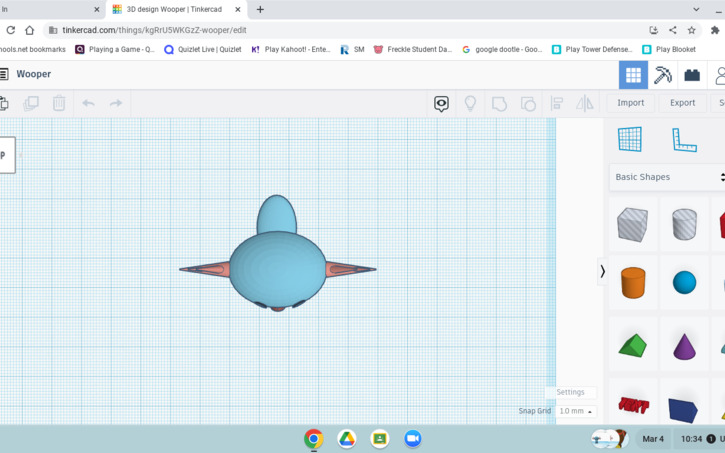Viewport: 725px width, 453px height.
Task: Open the Snap Grid 1.0 mm dropdown
Action: click(x=576, y=411)
